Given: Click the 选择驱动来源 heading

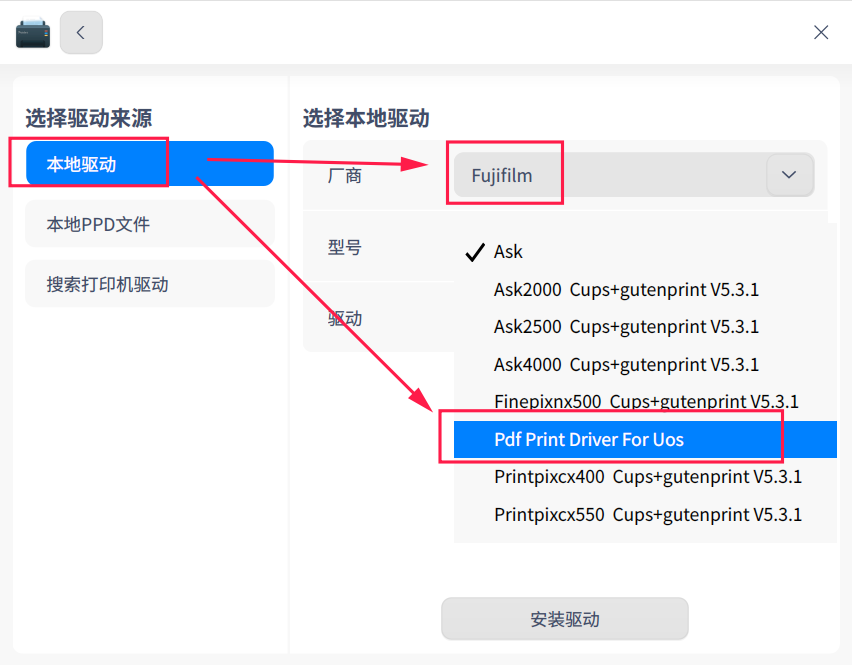Looking at the screenshot, I should click(89, 118).
